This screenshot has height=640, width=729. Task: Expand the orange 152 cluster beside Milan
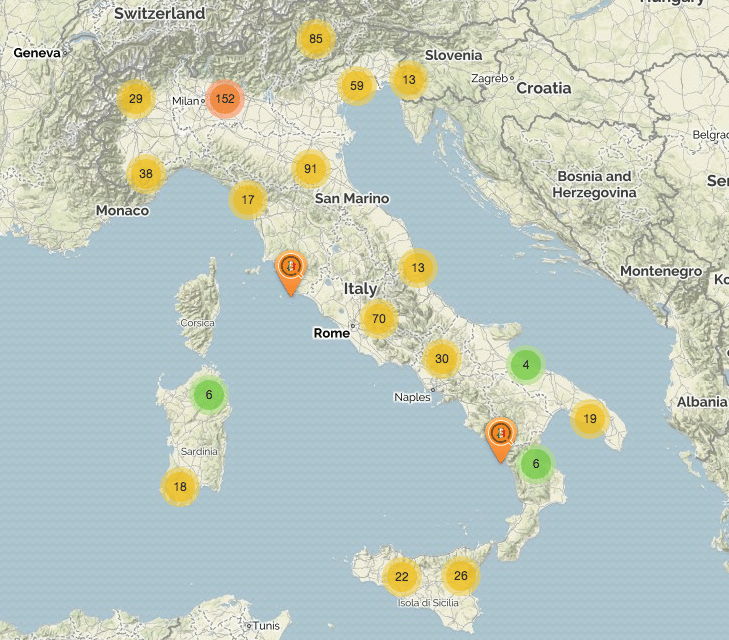[225, 99]
